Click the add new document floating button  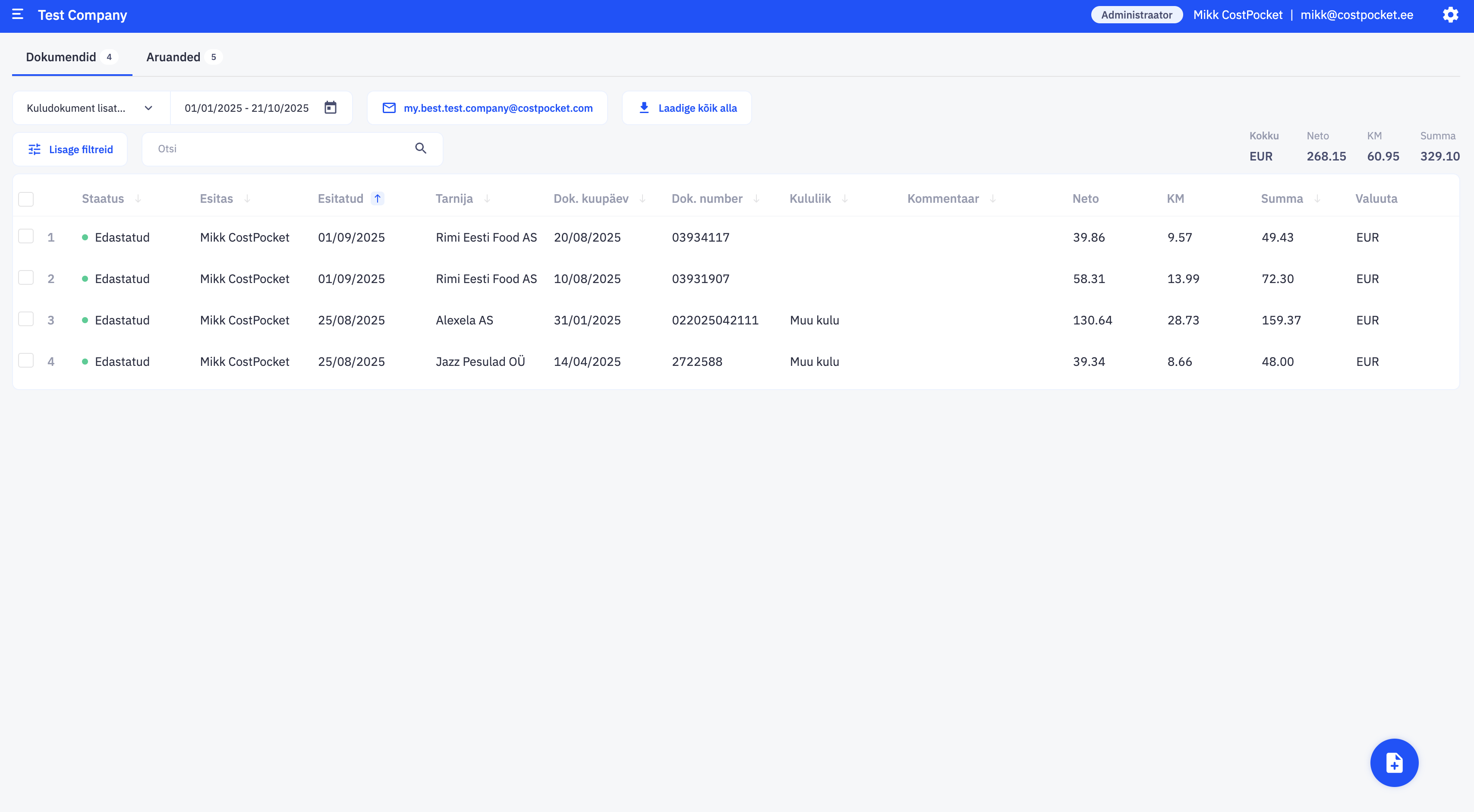tap(1394, 762)
